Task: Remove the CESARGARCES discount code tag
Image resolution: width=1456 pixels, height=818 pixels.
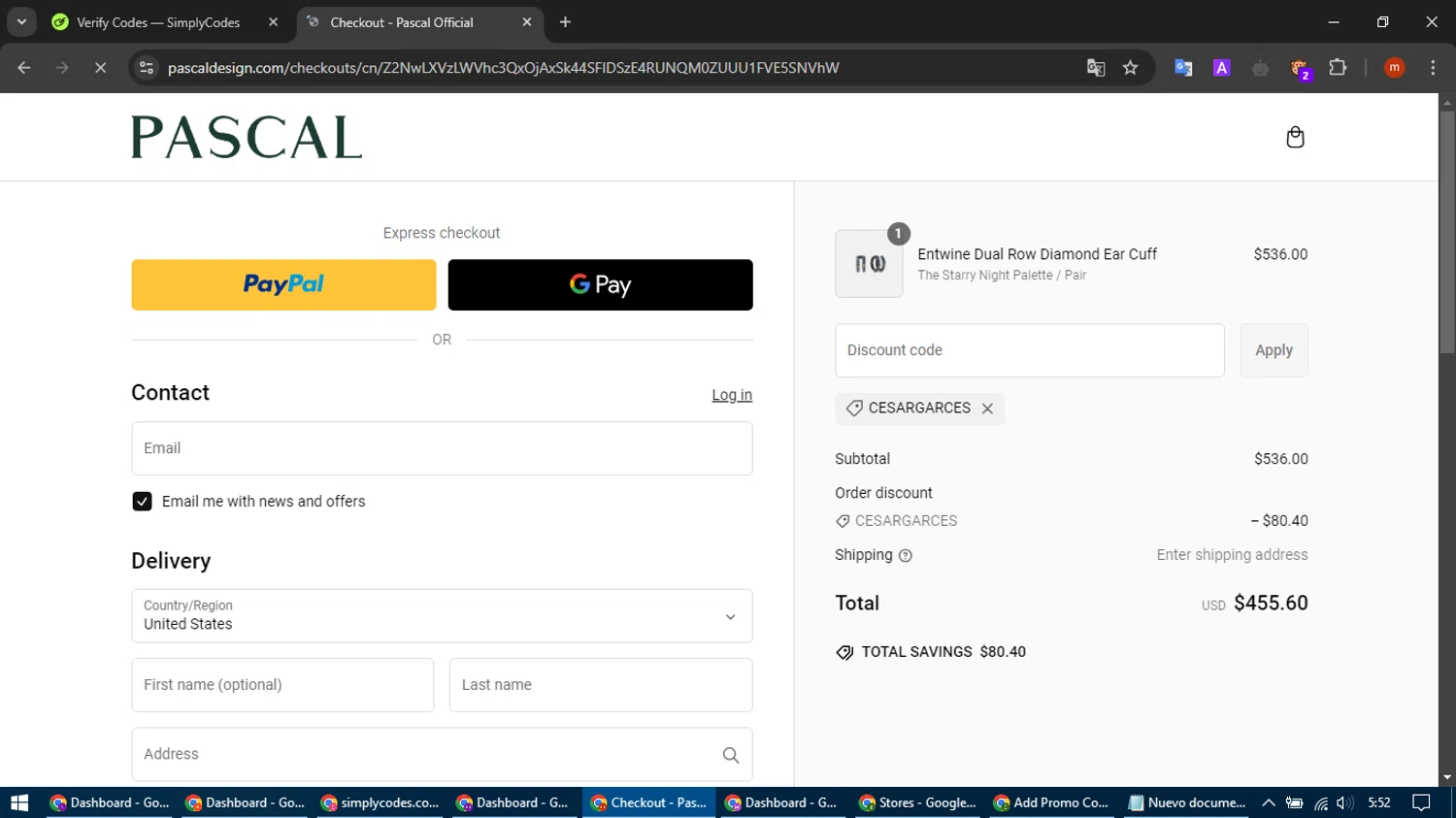Action: pos(987,409)
